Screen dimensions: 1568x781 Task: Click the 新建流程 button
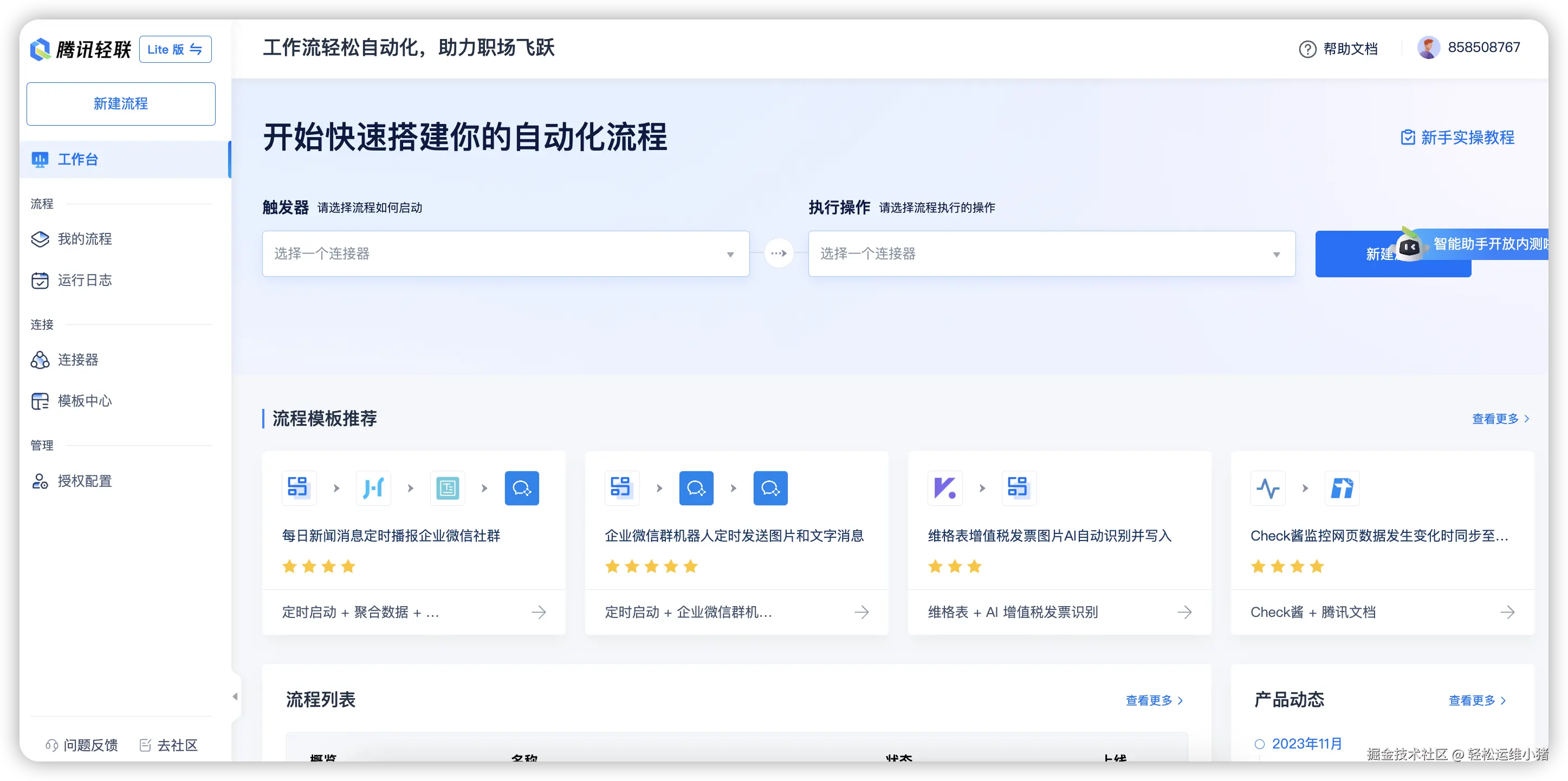120,103
